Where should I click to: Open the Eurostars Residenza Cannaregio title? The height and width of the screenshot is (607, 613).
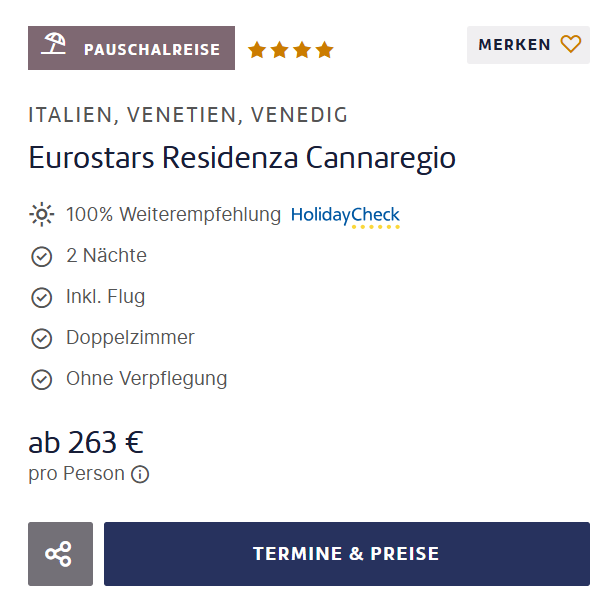[x=242, y=158]
